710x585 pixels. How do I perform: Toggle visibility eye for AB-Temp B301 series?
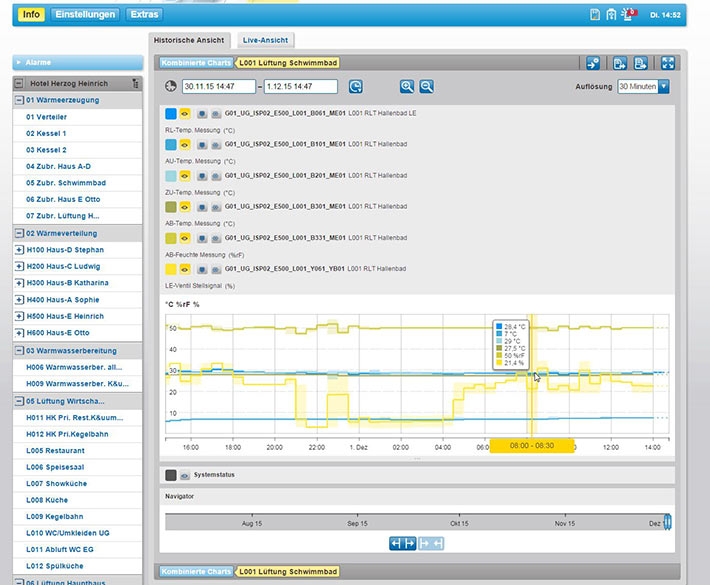pyautogui.click(x=186, y=207)
